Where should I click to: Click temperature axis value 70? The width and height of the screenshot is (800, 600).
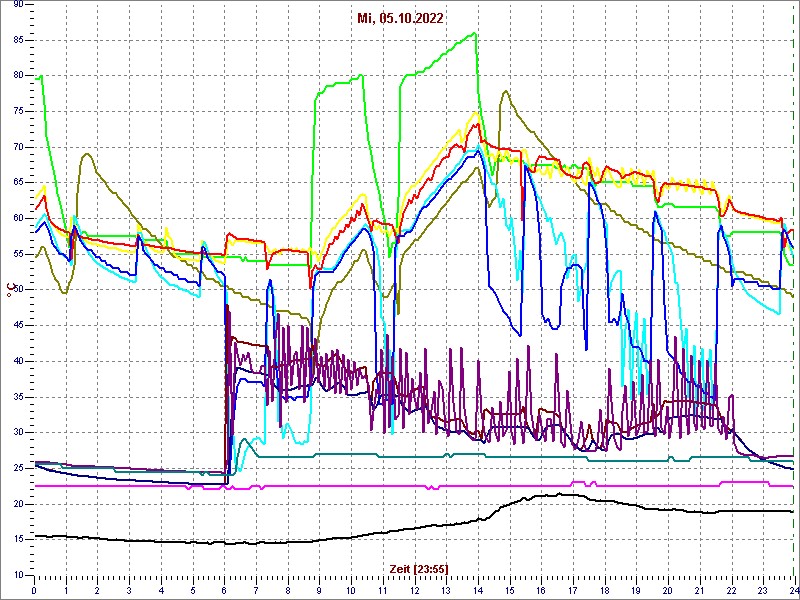(x=18, y=147)
